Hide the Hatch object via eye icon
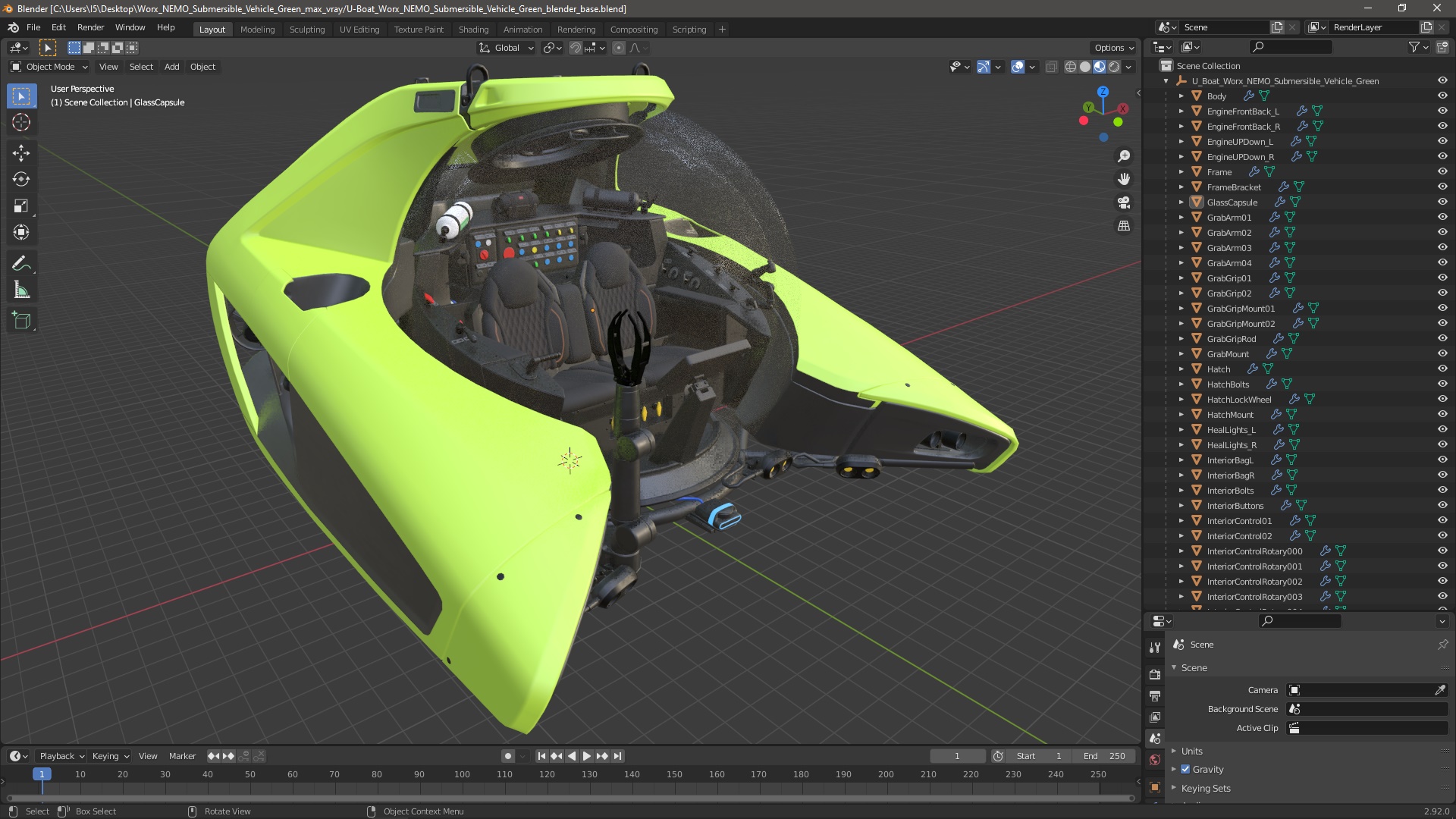Screen dimensions: 1456x819 point(1442,369)
